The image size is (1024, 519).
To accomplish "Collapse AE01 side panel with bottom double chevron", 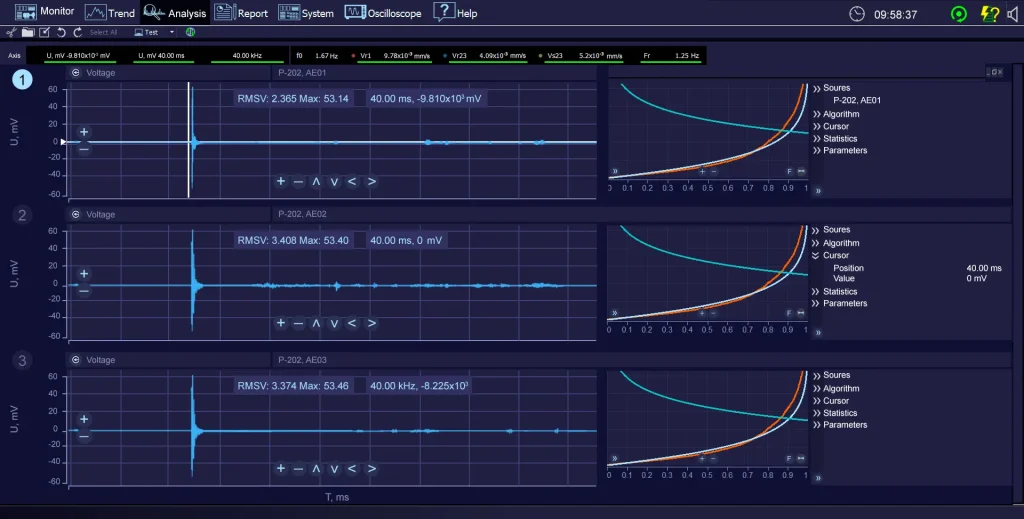I will [x=818, y=191].
